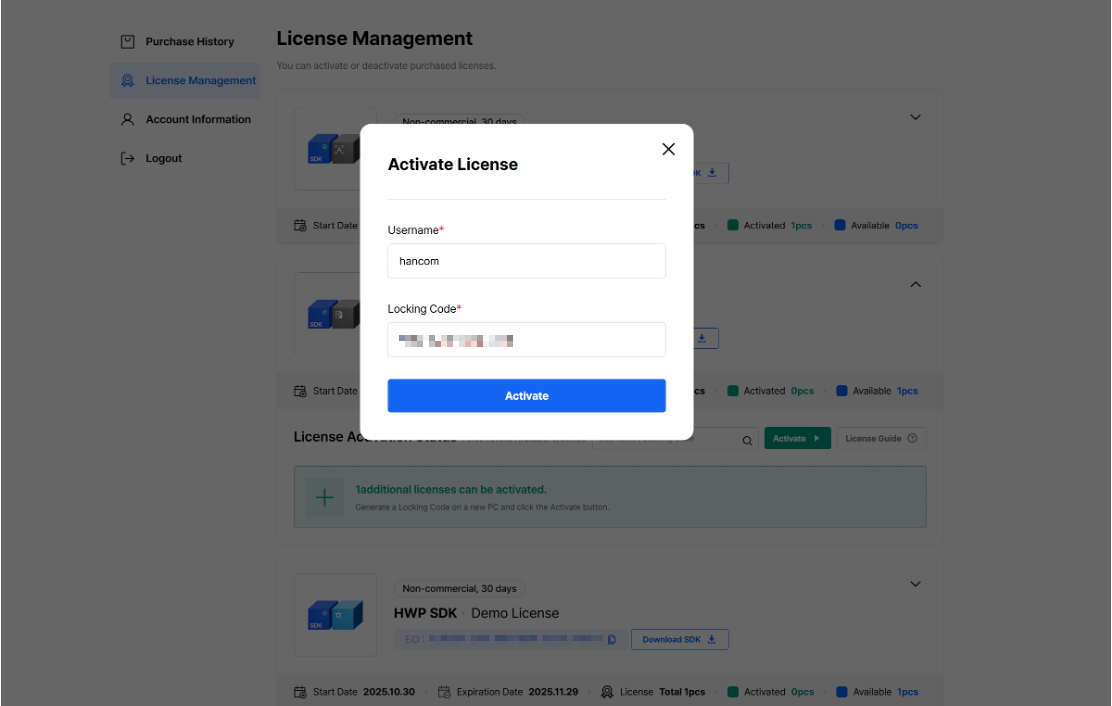Open the HWP SDK package thumbnail

tap(335, 615)
